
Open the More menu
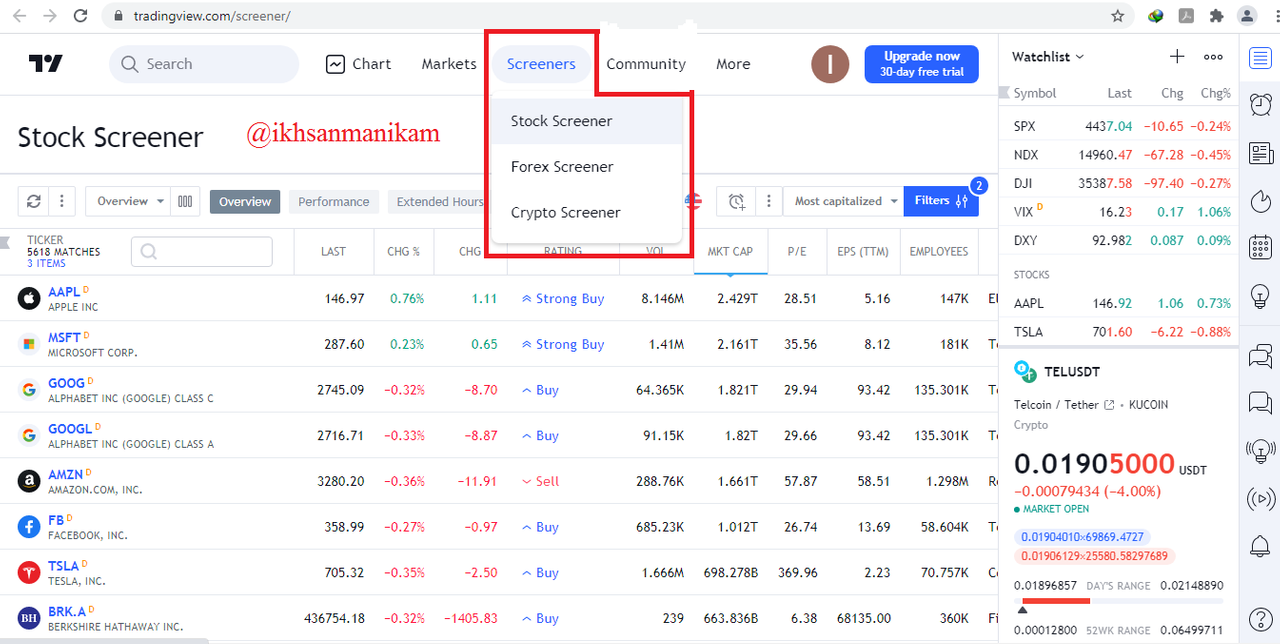pos(733,64)
